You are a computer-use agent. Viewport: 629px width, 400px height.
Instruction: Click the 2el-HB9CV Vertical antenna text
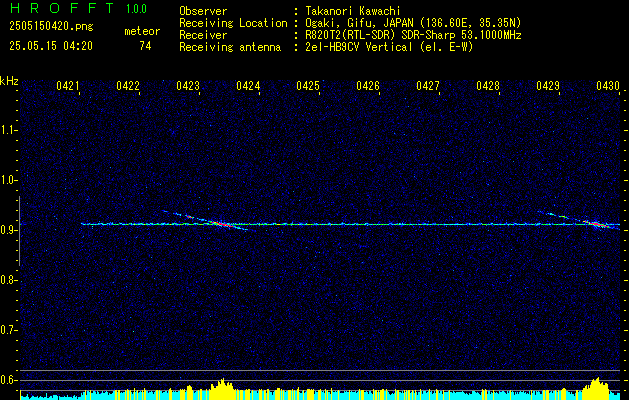(x=389, y=47)
